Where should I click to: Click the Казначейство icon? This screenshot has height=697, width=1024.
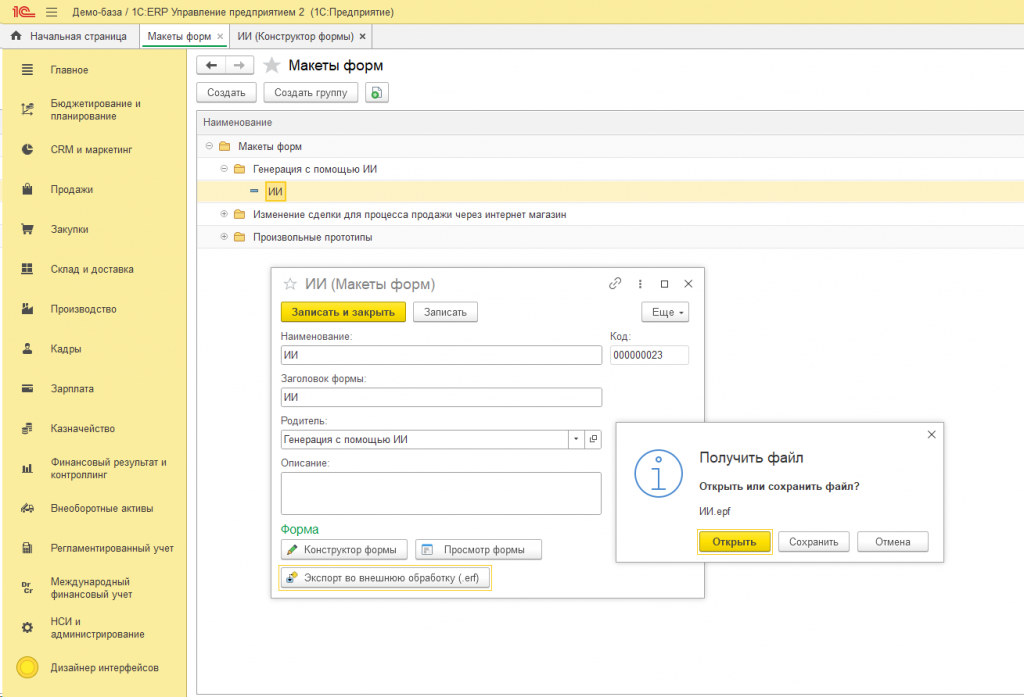point(27,429)
